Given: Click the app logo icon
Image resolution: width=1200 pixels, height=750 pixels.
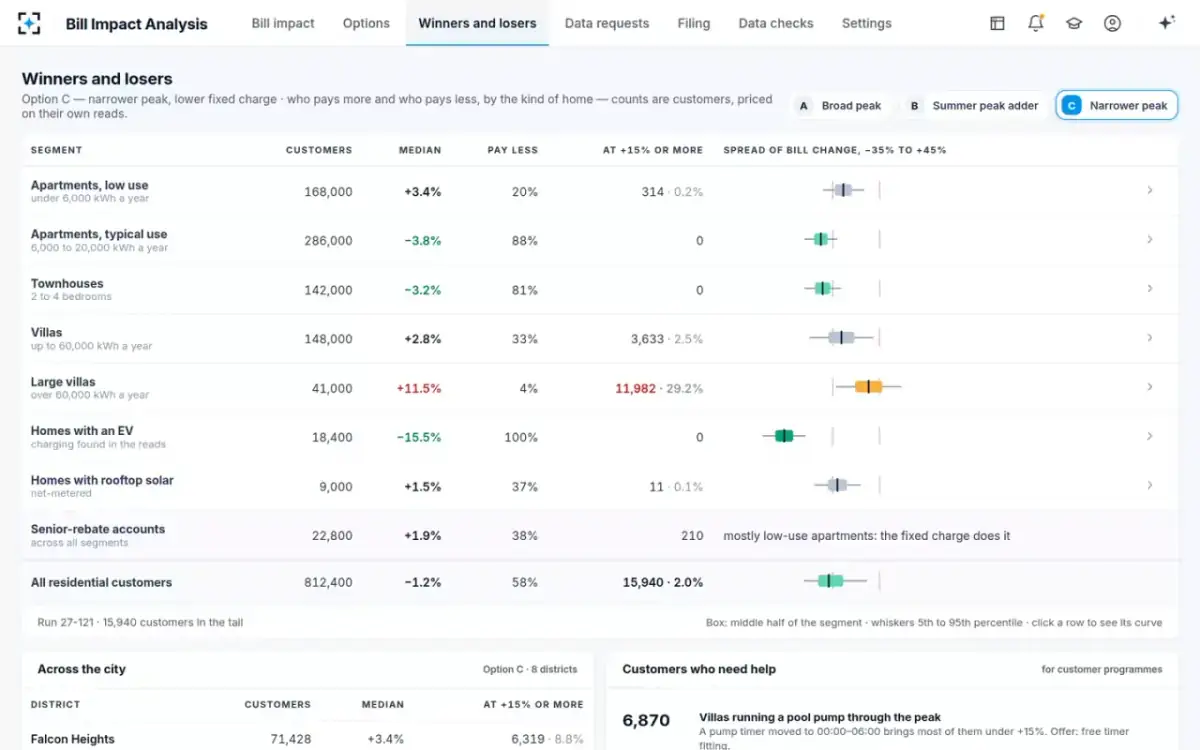Looking at the screenshot, I should [x=29, y=23].
